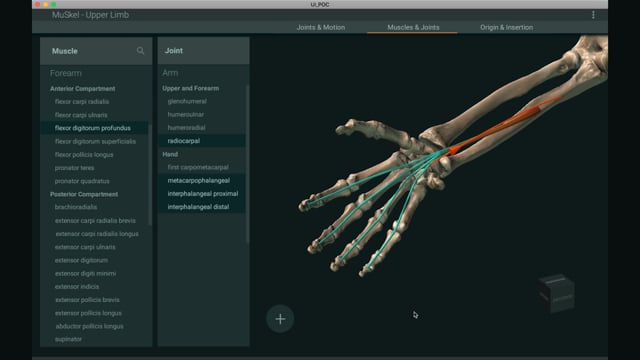Screen dimensions: 640x360
Task: Switch to Joints & Motion tab
Action: pos(321,27)
